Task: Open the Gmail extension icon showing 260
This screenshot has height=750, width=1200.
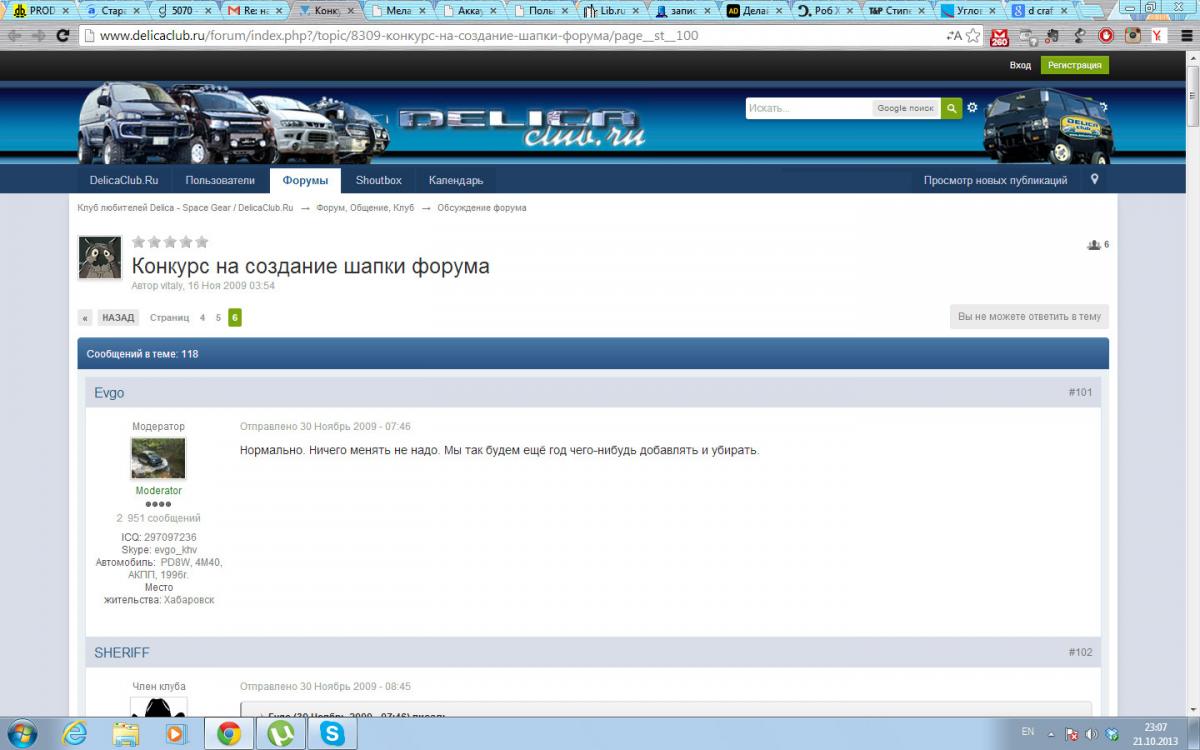Action: tap(999, 36)
